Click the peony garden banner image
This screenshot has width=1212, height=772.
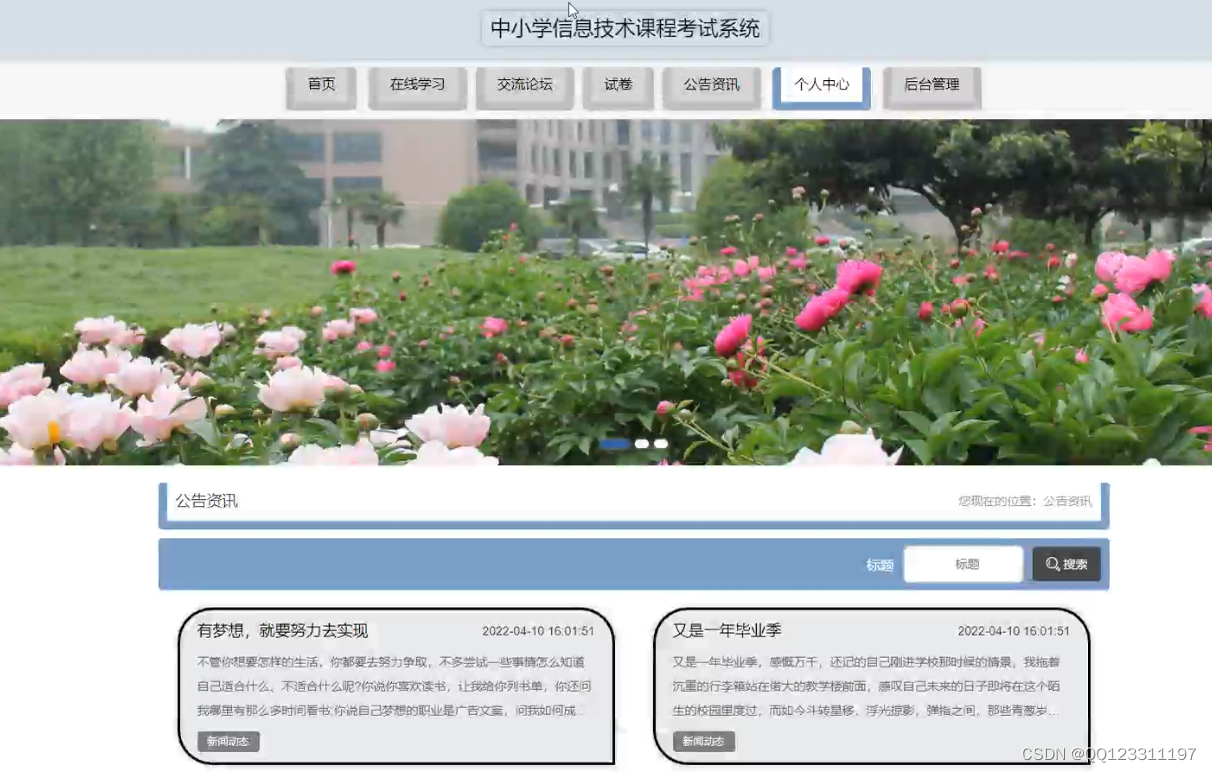(x=606, y=292)
